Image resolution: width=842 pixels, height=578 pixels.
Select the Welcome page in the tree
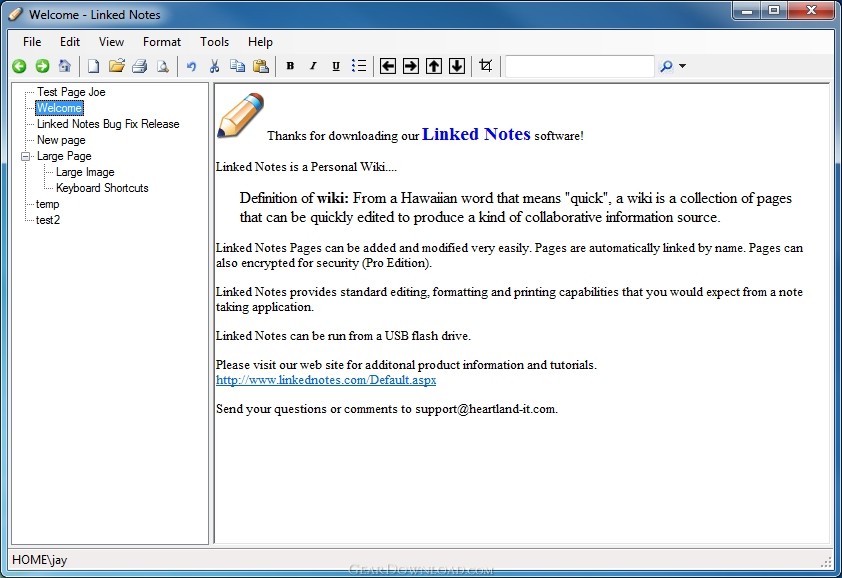tap(59, 108)
